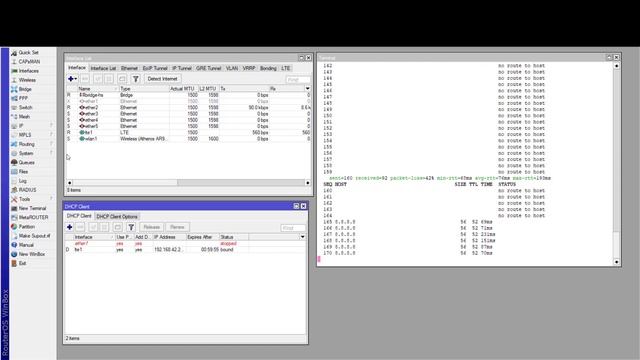Expand the MPLS submenu in the sidebar
The image size is (640, 360).
pyautogui.click(x=51, y=135)
